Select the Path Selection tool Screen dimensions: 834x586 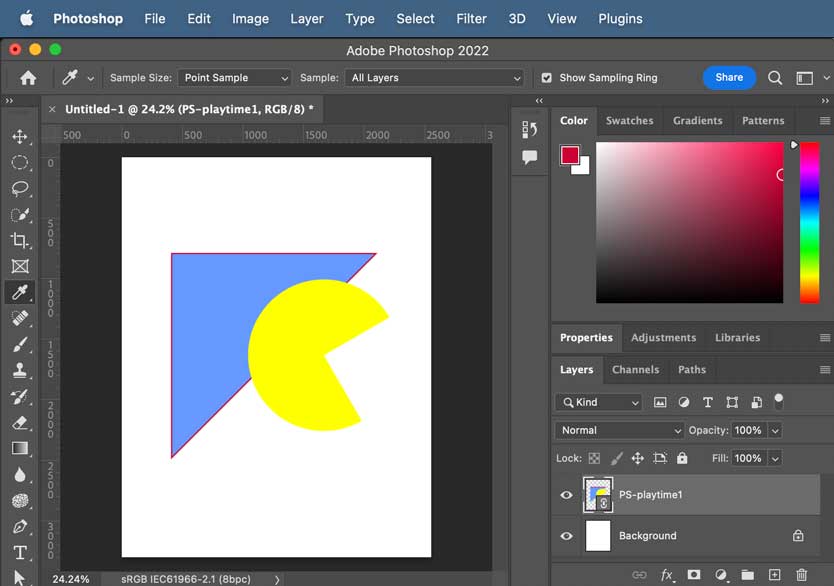tap(20, 577)
